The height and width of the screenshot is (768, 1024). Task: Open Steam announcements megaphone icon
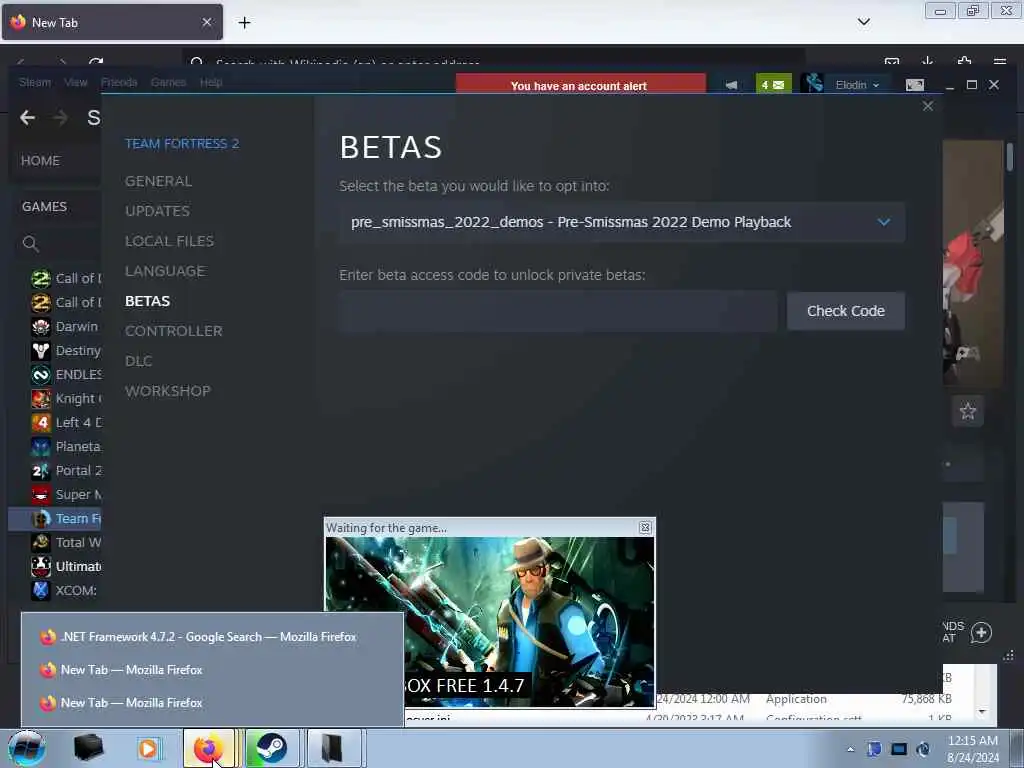[731, 85]
